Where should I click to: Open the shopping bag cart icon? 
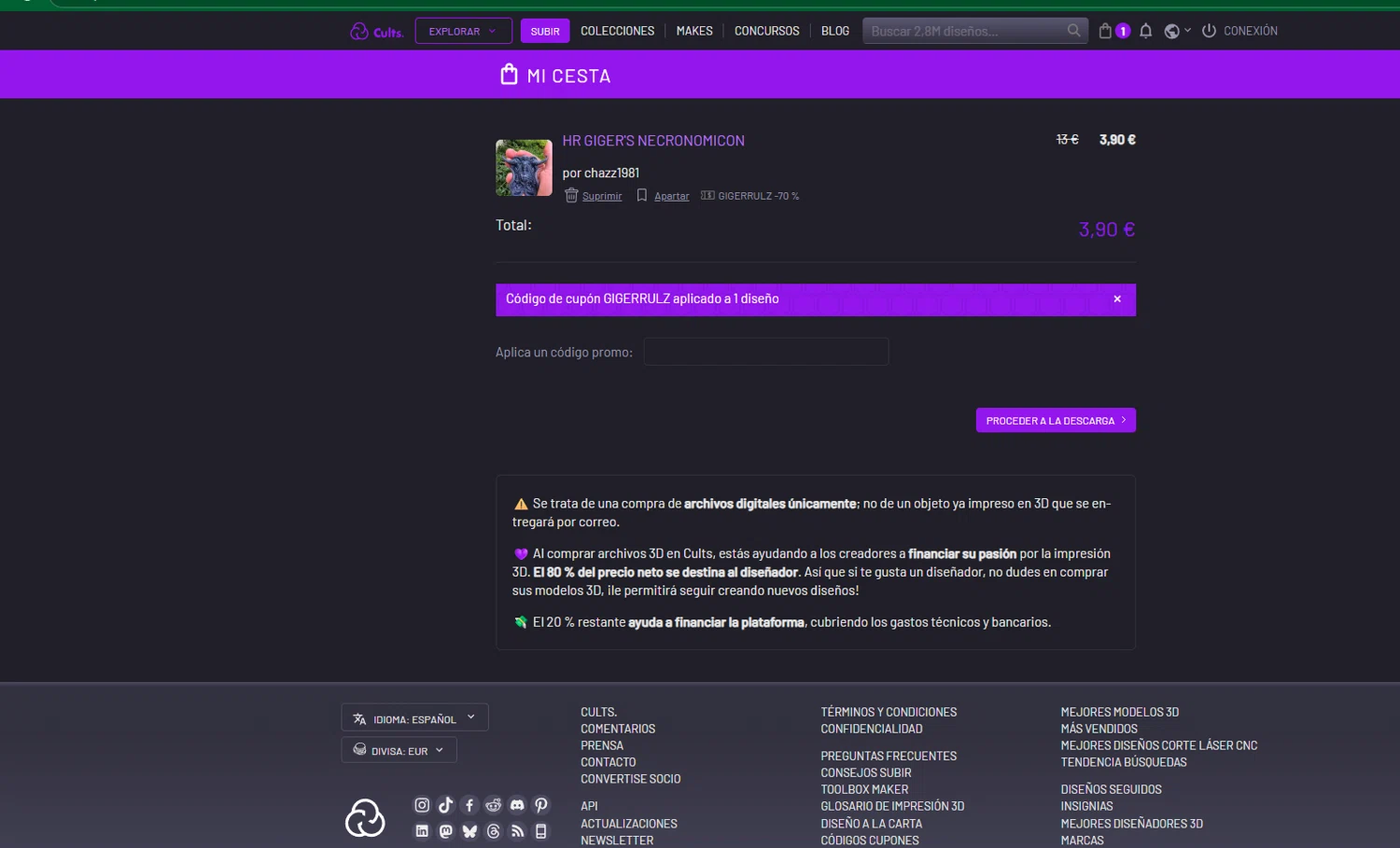[x=1105, y=31]
